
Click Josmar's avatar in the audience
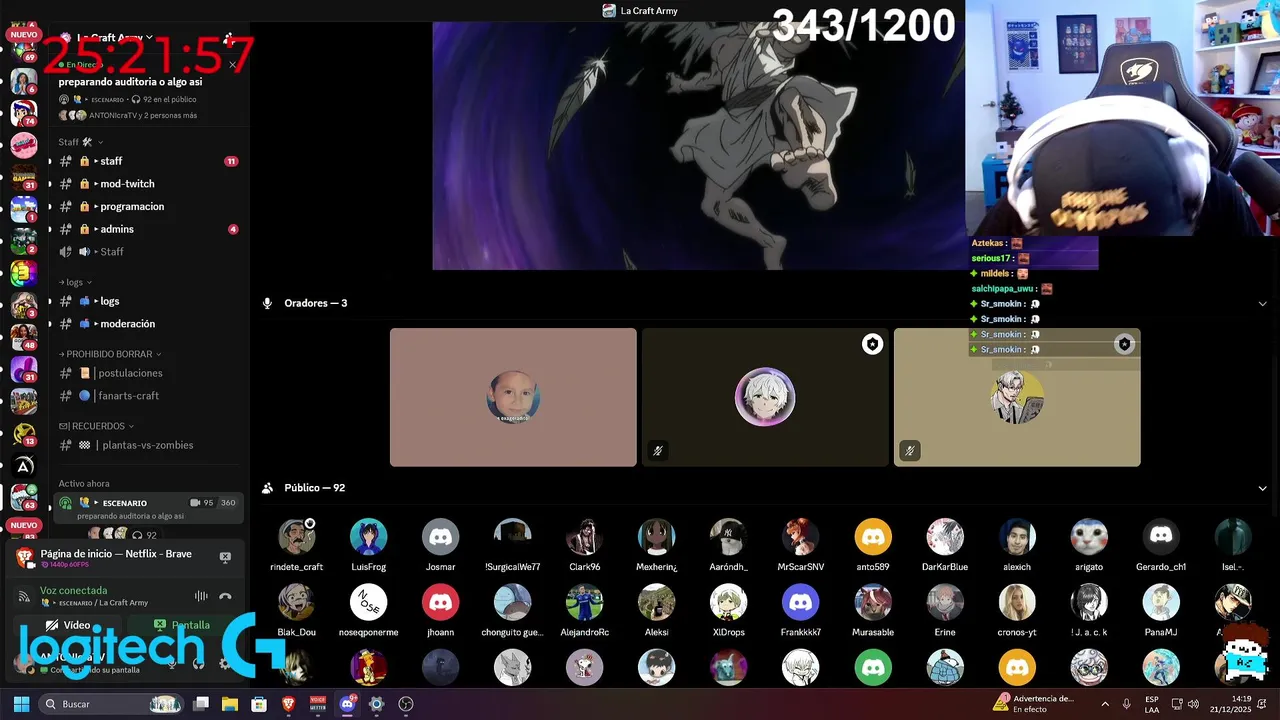pyautogui.click(x=440, y=537)
